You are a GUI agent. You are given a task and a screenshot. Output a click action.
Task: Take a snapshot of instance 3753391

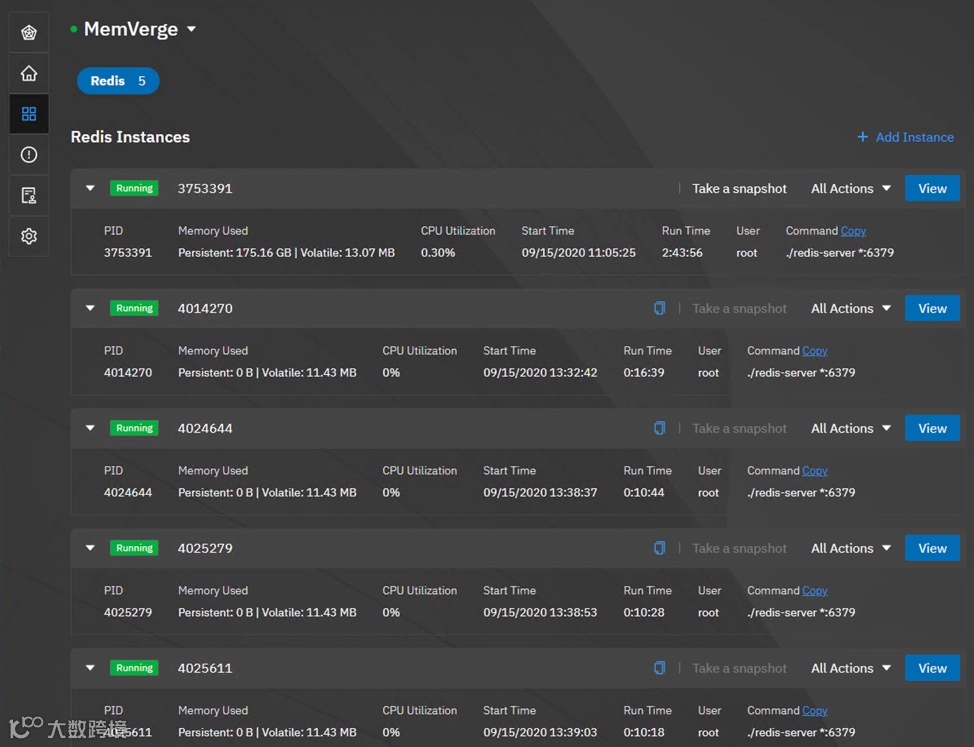(x=739, y=188)
